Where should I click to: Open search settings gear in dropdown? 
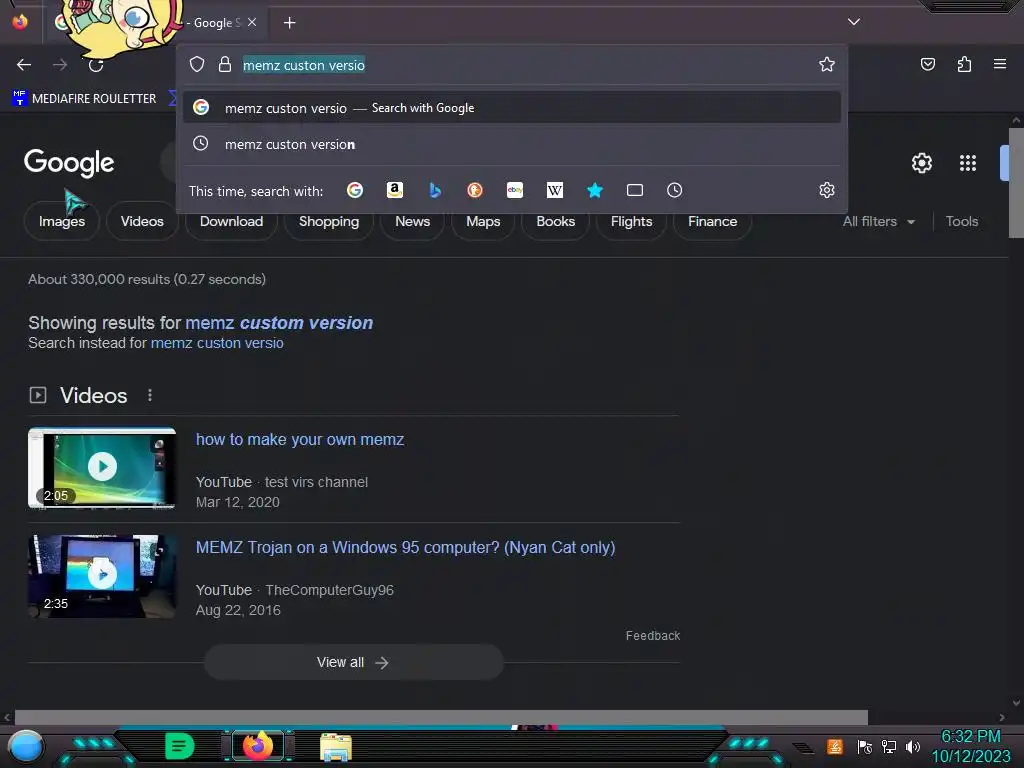tap(827, 190)
